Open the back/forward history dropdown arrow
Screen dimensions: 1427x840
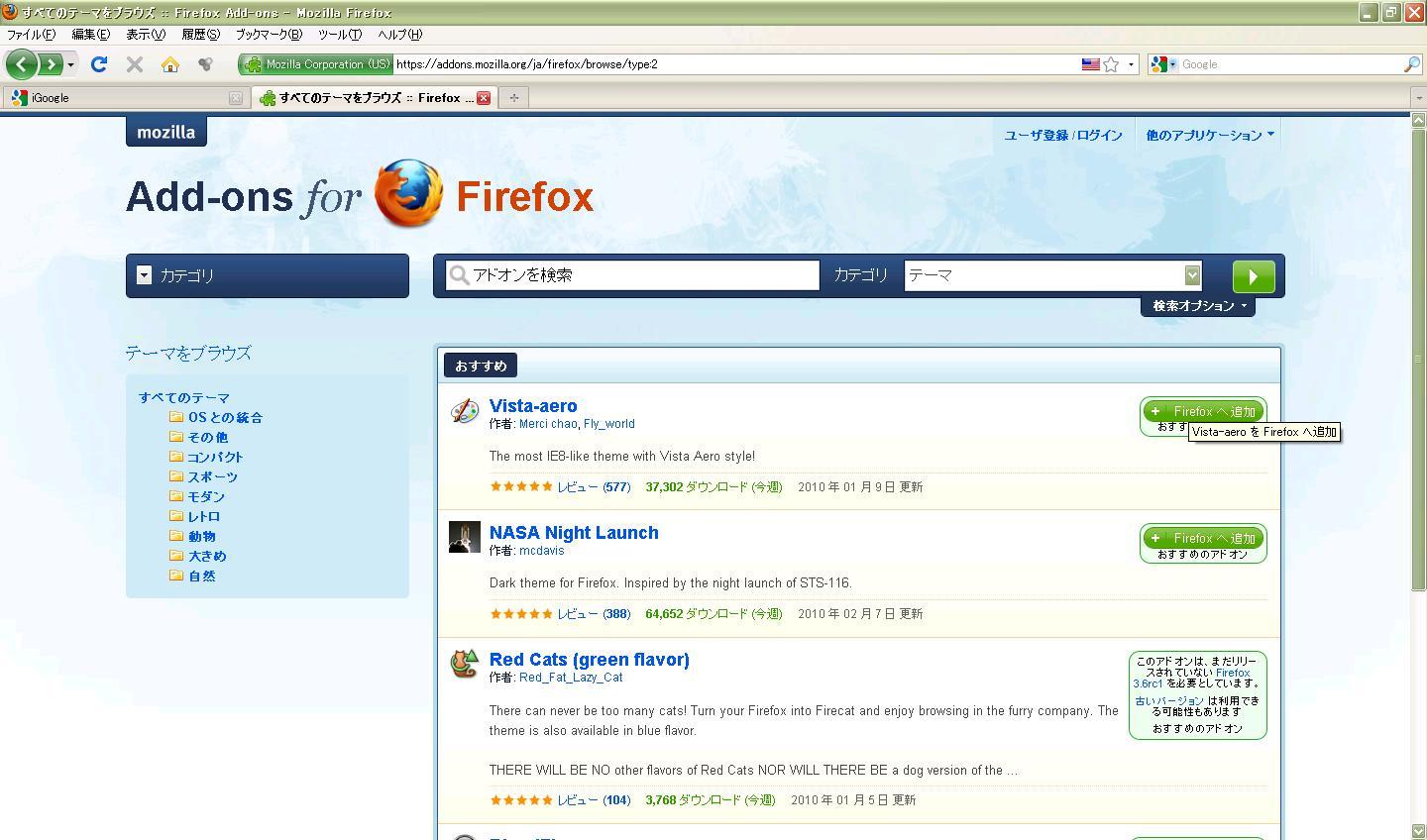[x=70, y=65]
